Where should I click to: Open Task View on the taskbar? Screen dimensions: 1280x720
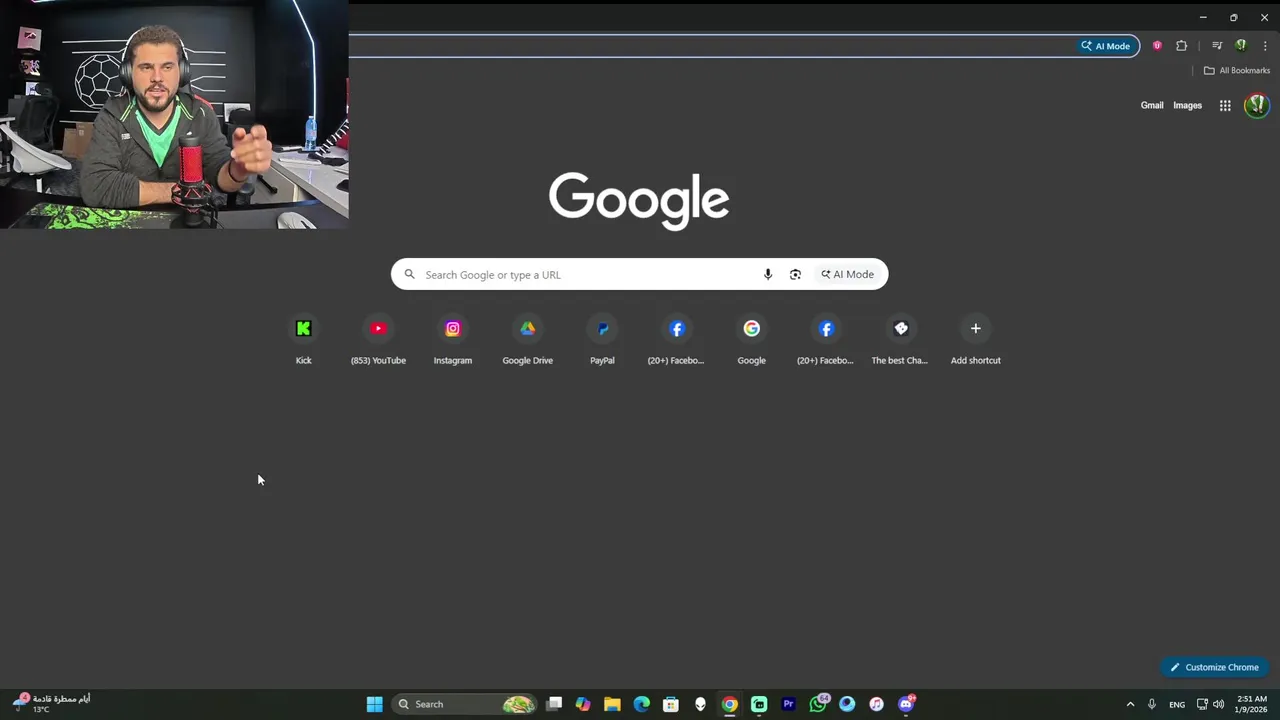point(554,704)
